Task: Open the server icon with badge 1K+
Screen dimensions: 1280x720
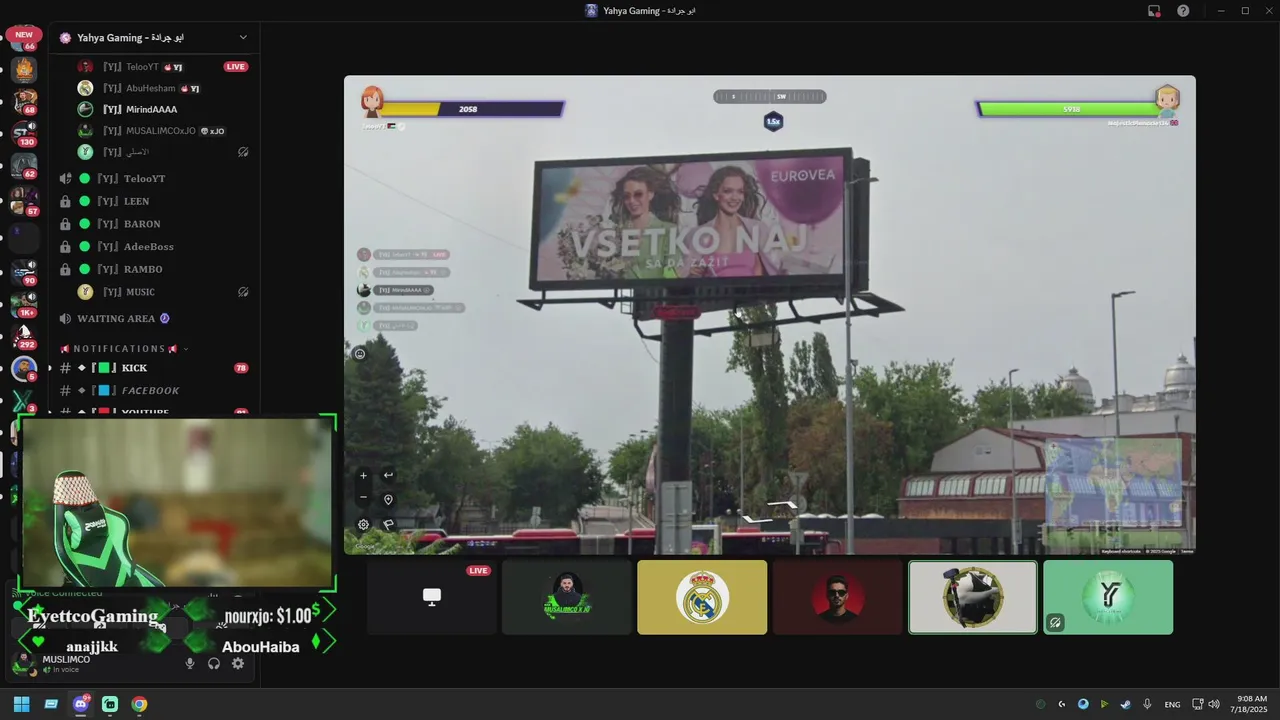Action: 24,304
